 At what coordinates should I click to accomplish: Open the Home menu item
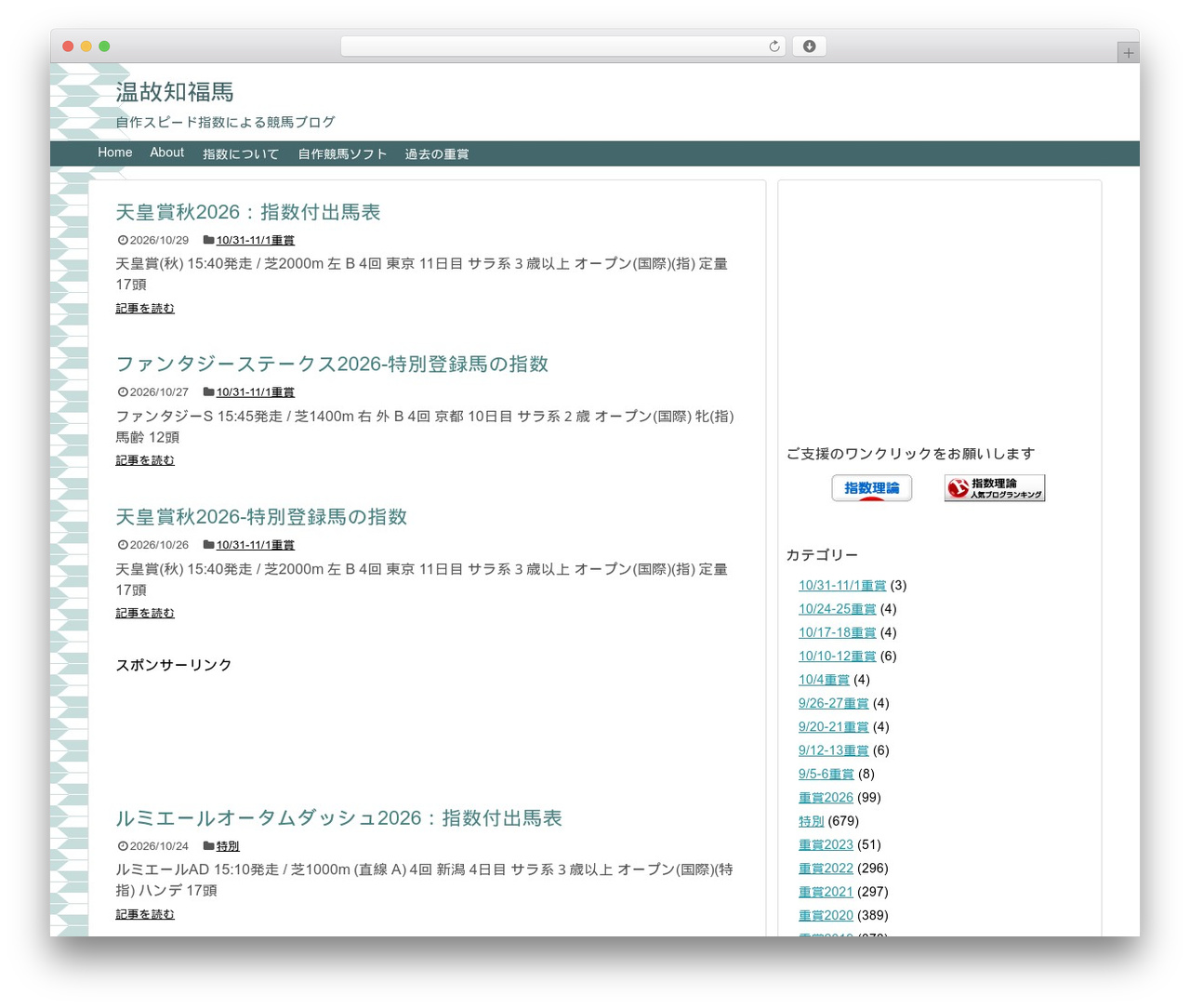[x=115, y=153]
